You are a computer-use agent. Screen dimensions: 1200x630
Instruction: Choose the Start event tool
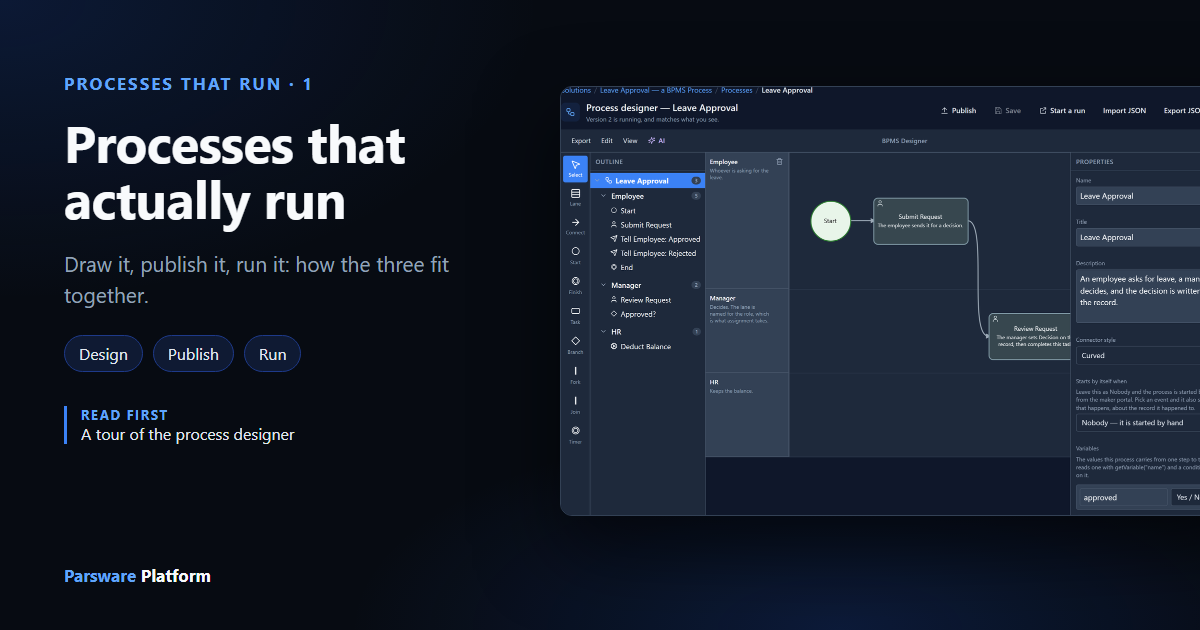[x=575, y=255]
